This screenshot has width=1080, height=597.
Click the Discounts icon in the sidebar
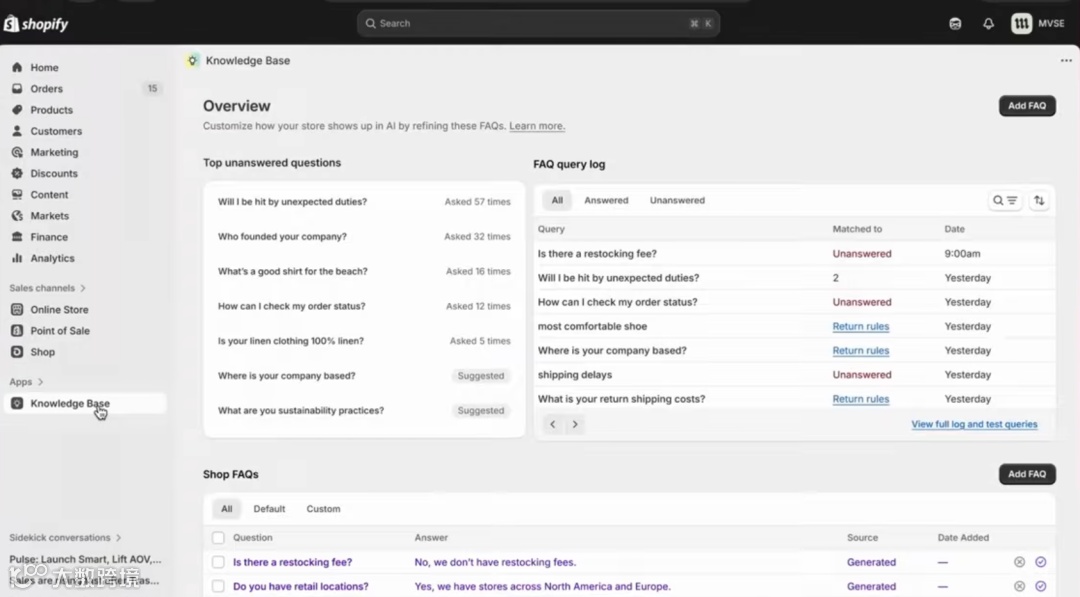tap(17, 174)
